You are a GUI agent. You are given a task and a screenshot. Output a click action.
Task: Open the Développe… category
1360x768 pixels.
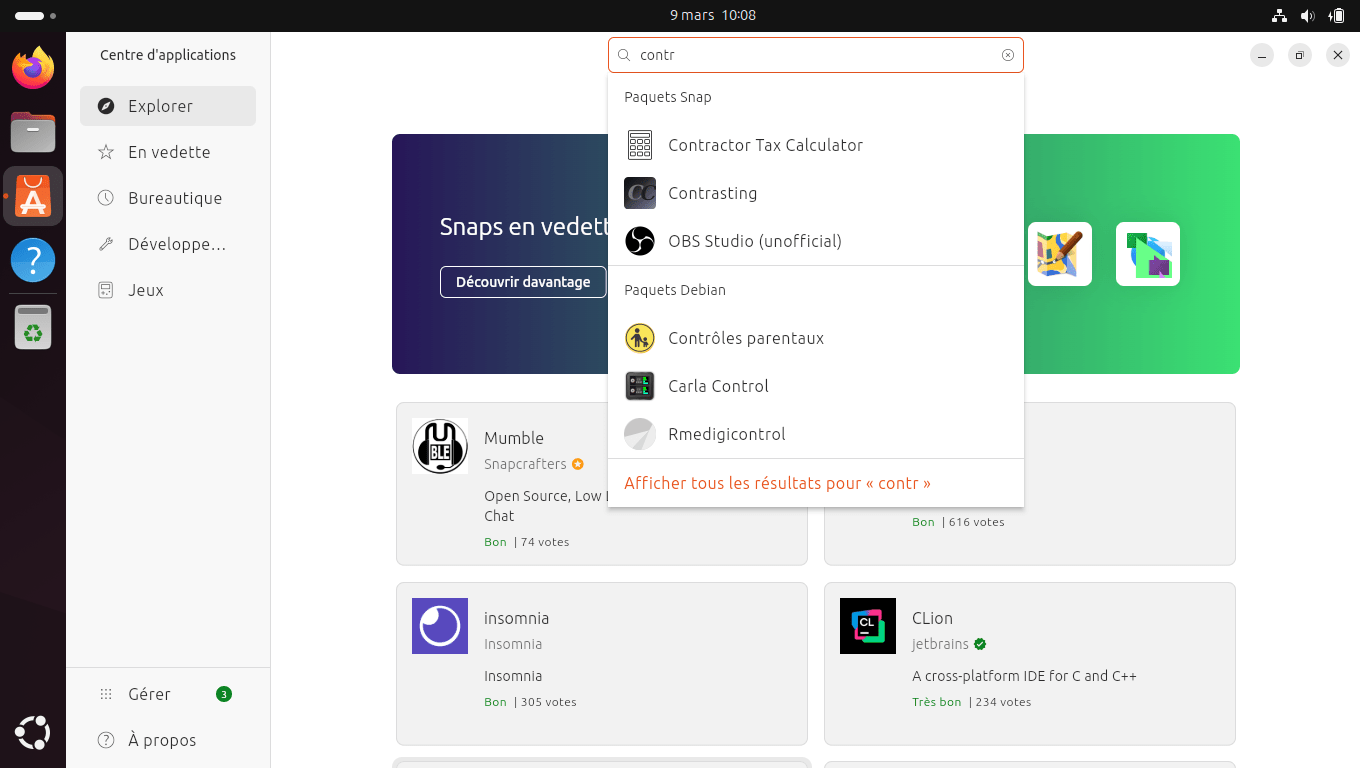pyautogui.click(x=168, y=244)
